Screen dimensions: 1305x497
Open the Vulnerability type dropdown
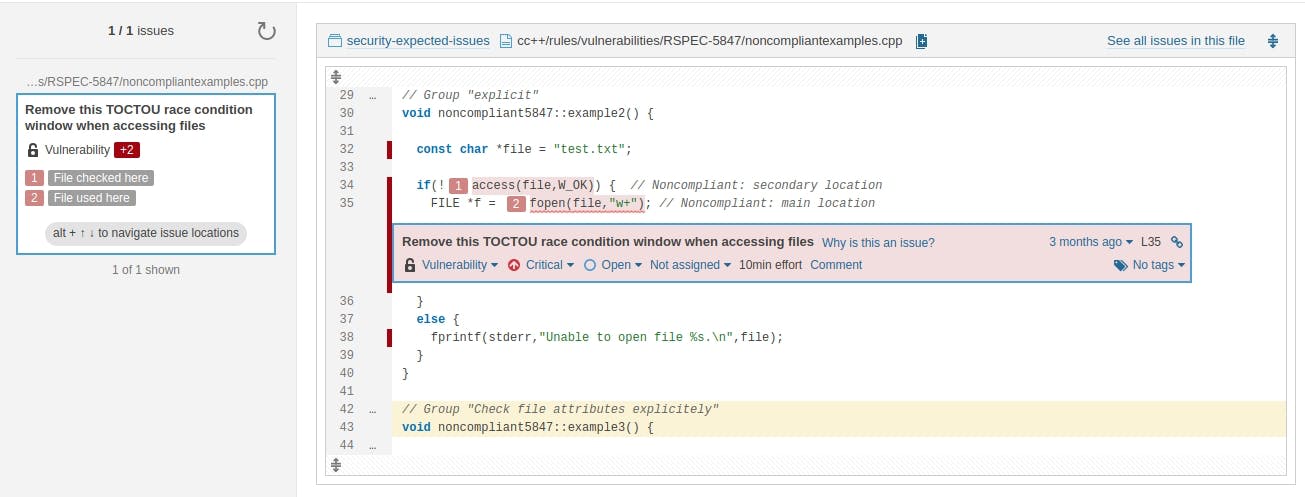point(459,265)
